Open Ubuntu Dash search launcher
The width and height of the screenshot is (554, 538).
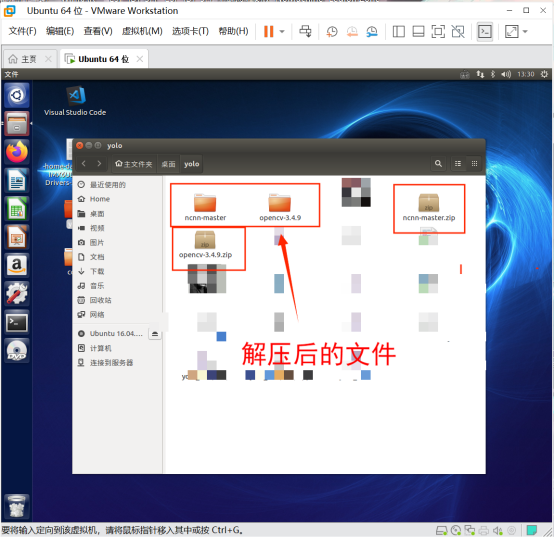(17, 95)
